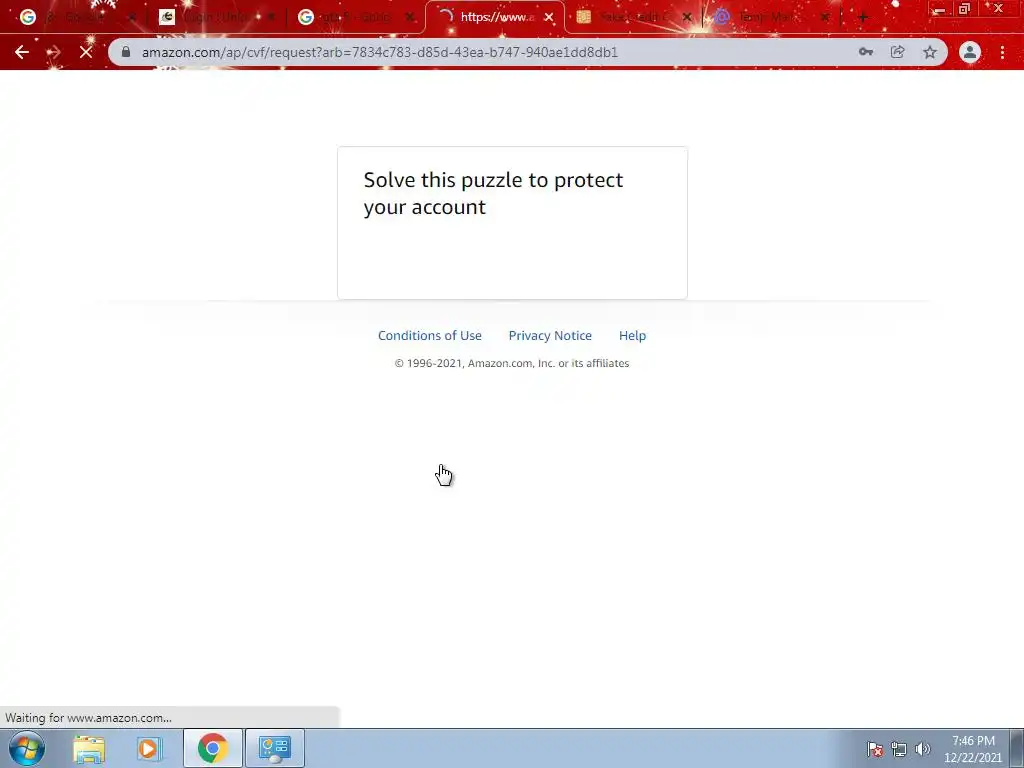Open the Help link
This screenshot has height=768, width=1024.
[x=632, y=336]
